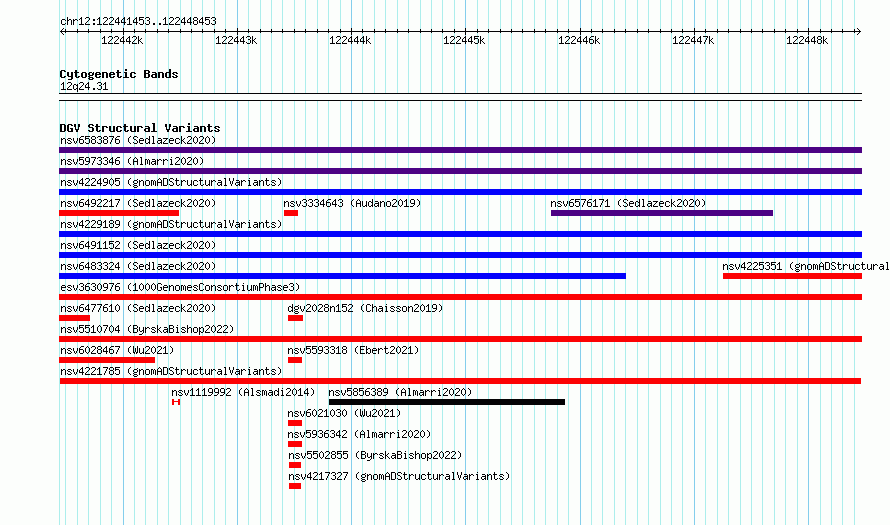Click the small red bar under nsv3334643
The width and height of the screenshot is (890, 525).
tap(291, 213)
